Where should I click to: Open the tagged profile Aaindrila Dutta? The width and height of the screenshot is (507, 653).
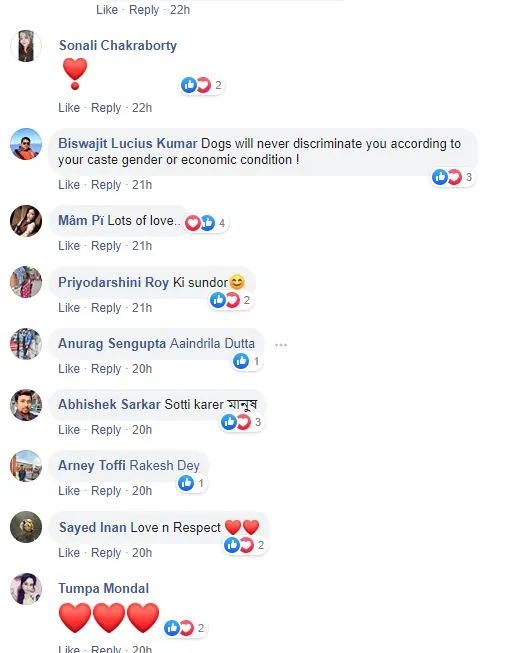[x=212, y=344]
